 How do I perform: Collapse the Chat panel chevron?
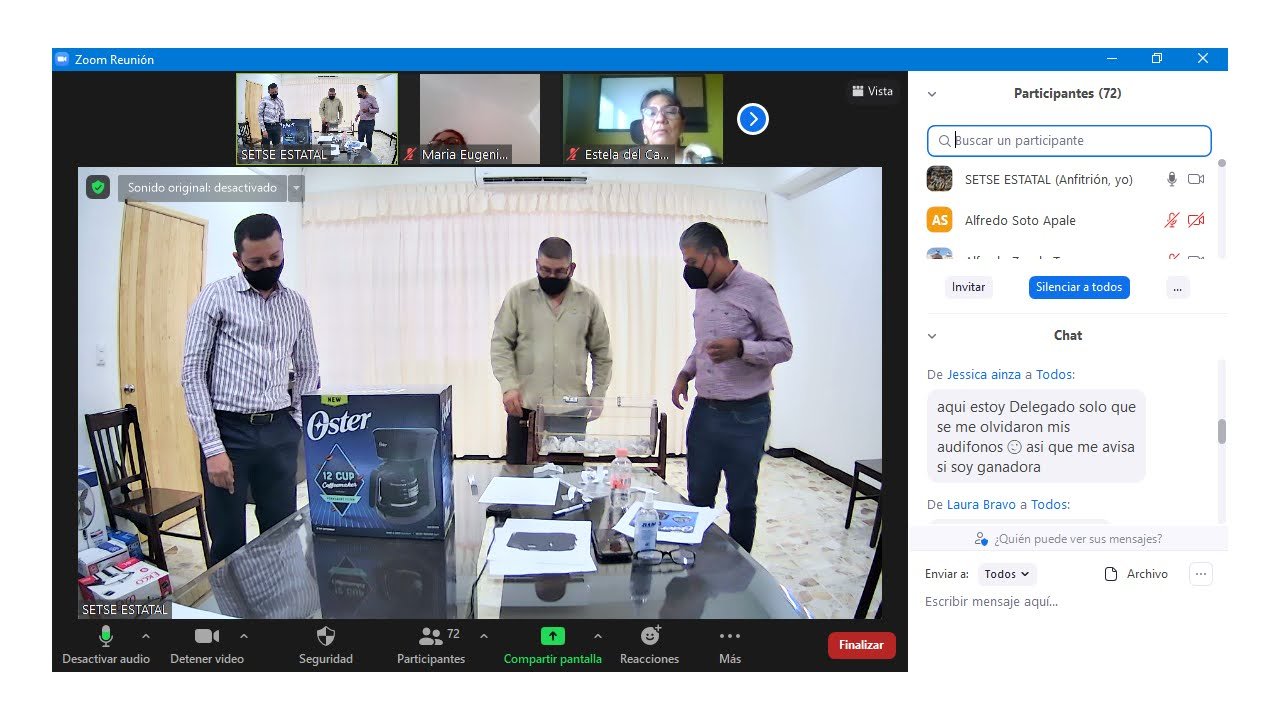932,336
